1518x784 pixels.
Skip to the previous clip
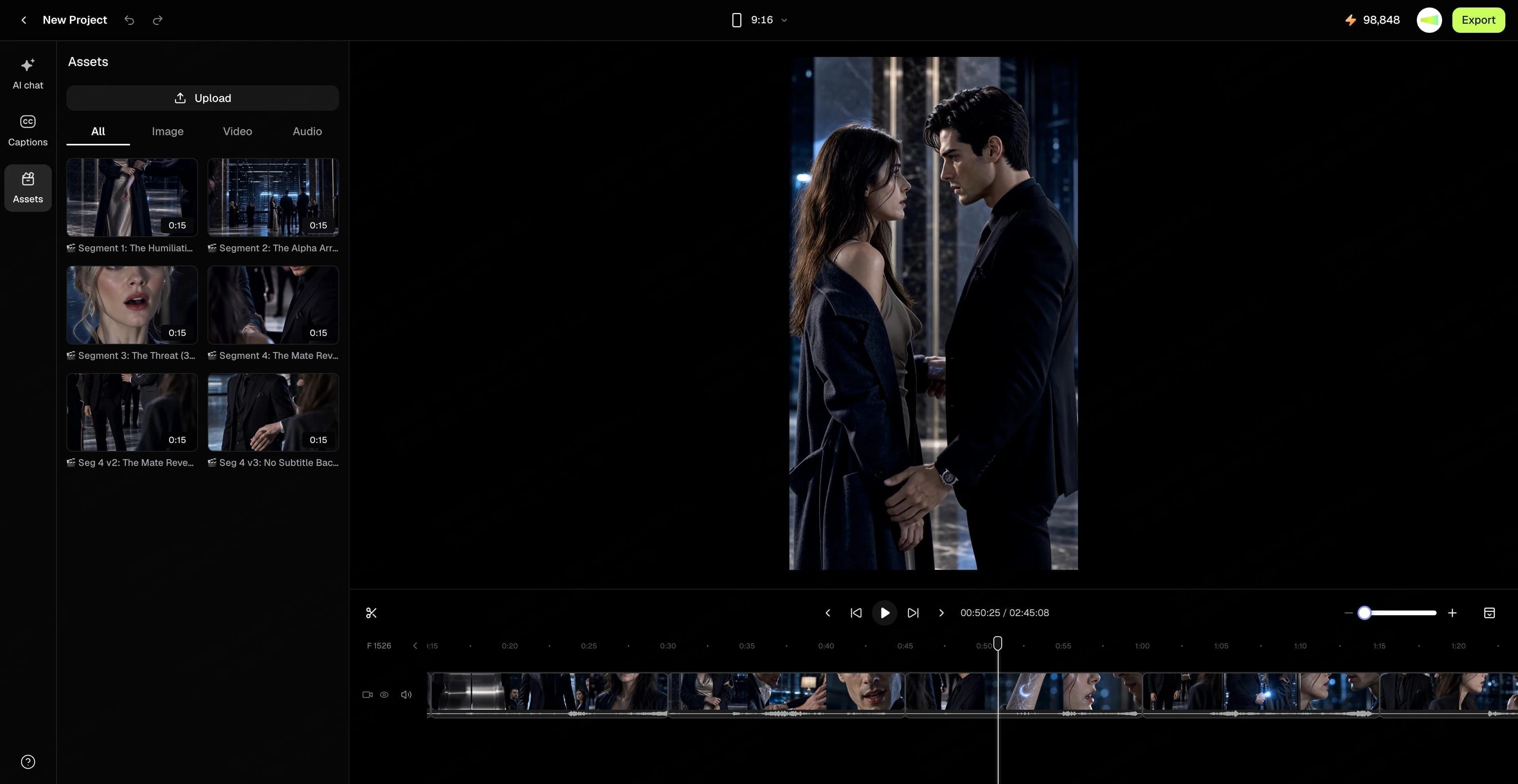(856, 613)
